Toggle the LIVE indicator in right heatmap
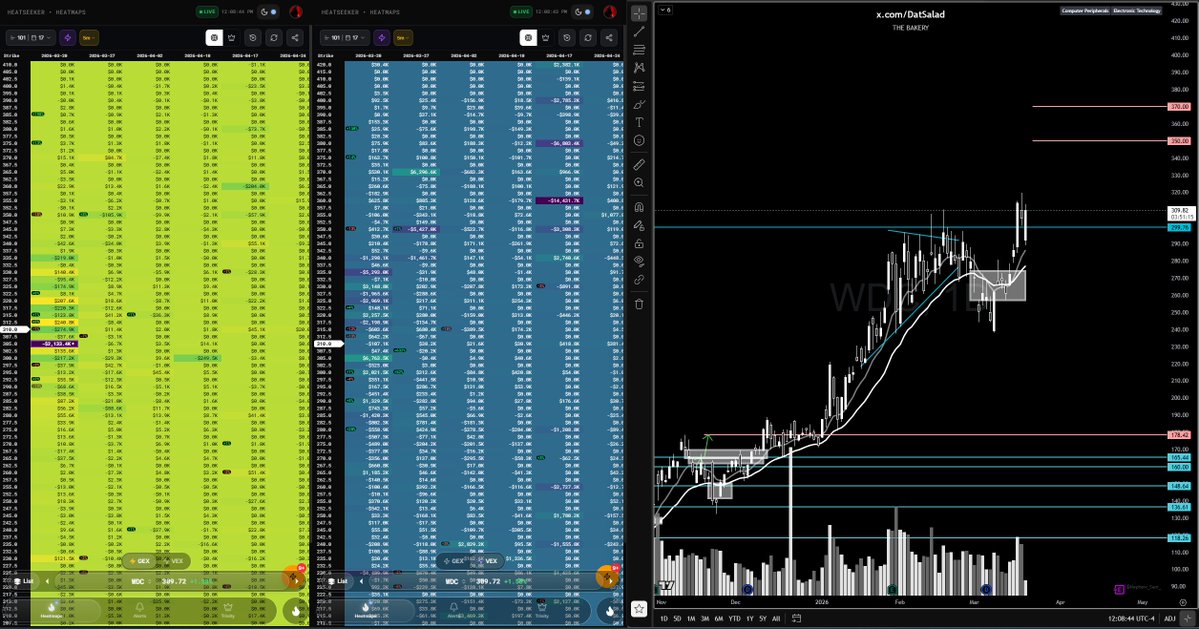Viewport: 1199px width, 629px height. point(521,12)
